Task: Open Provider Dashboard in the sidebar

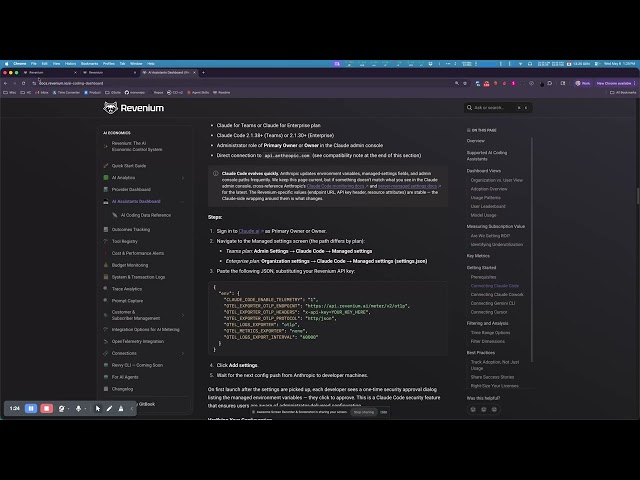Action: coord(131,189)
